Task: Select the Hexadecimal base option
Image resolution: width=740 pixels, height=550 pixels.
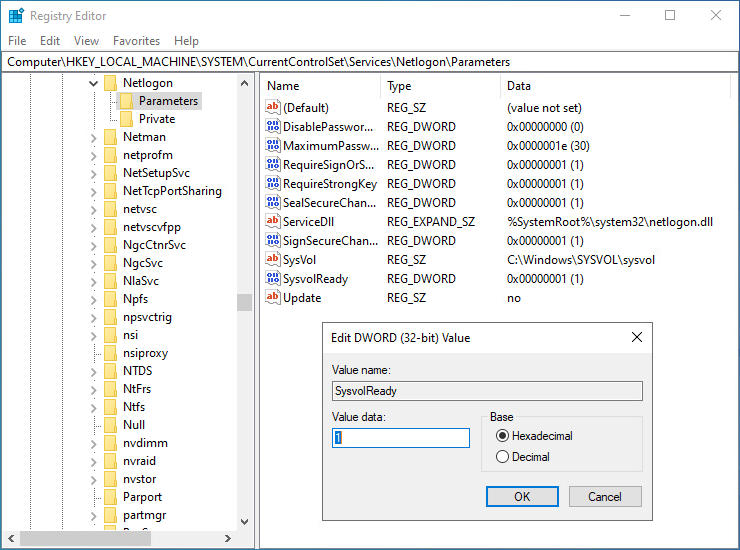Action: (502, 436)
